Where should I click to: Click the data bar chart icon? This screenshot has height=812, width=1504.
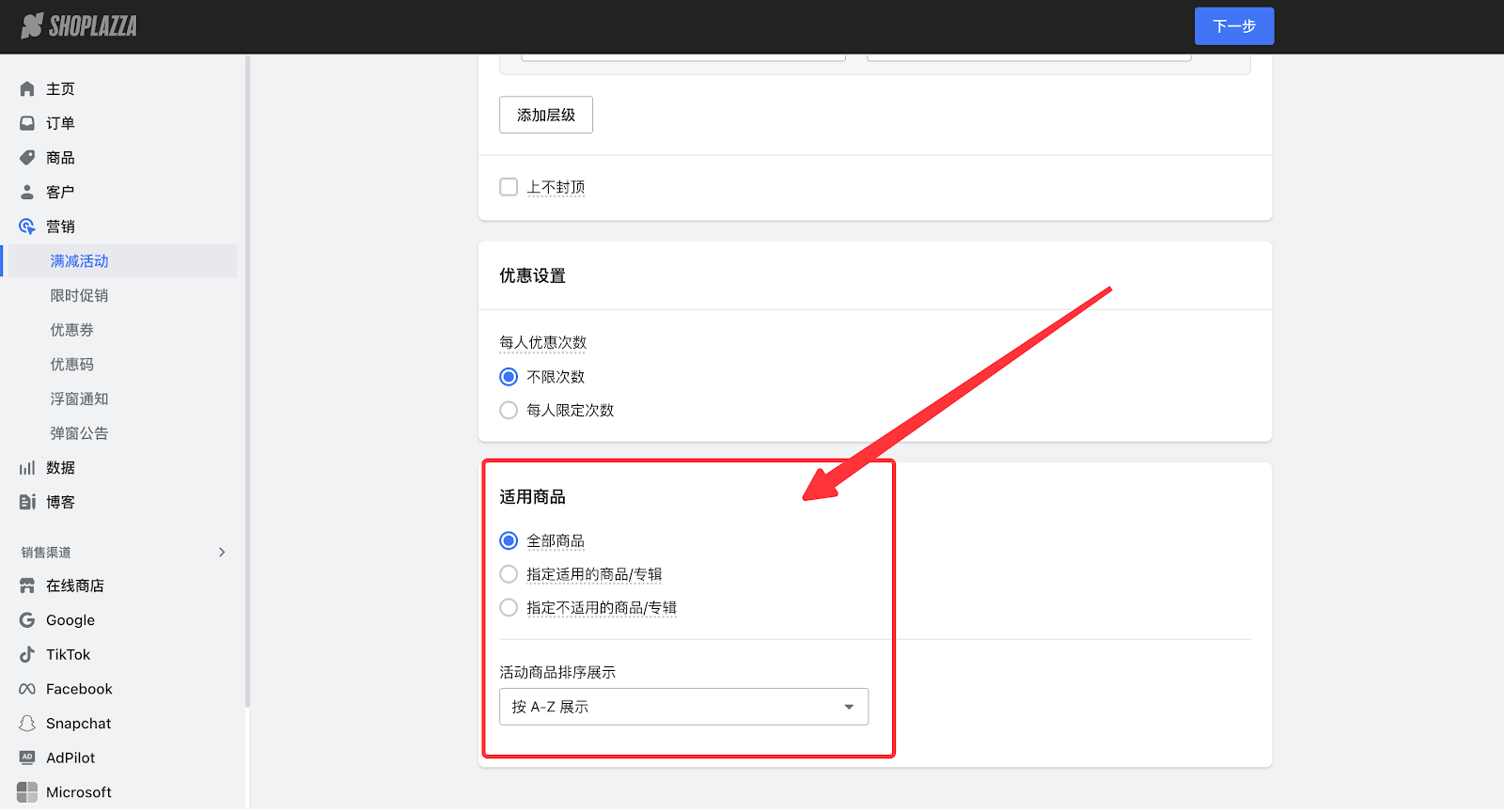(27, 468)
